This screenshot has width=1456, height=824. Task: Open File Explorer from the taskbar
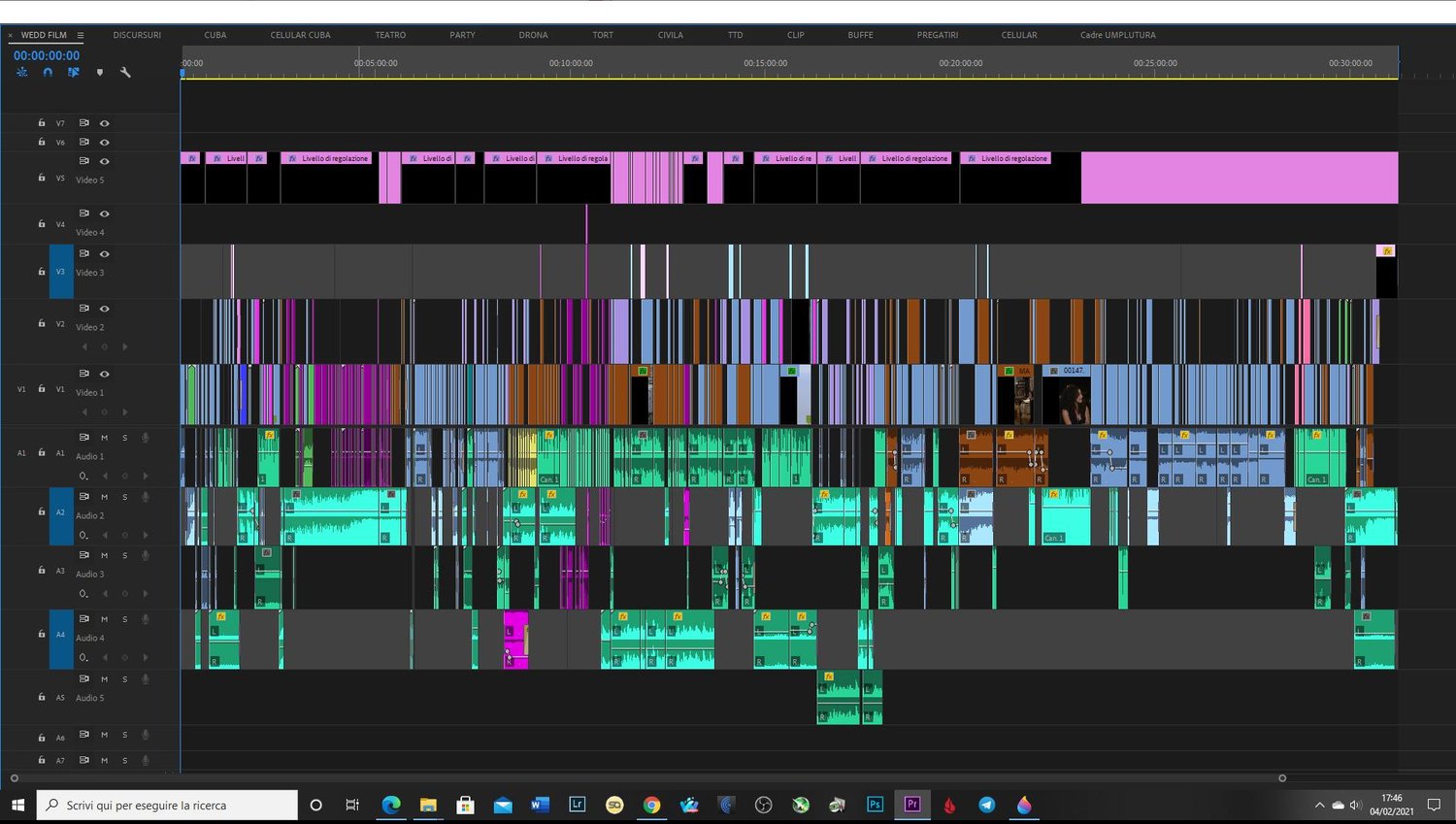428,805
